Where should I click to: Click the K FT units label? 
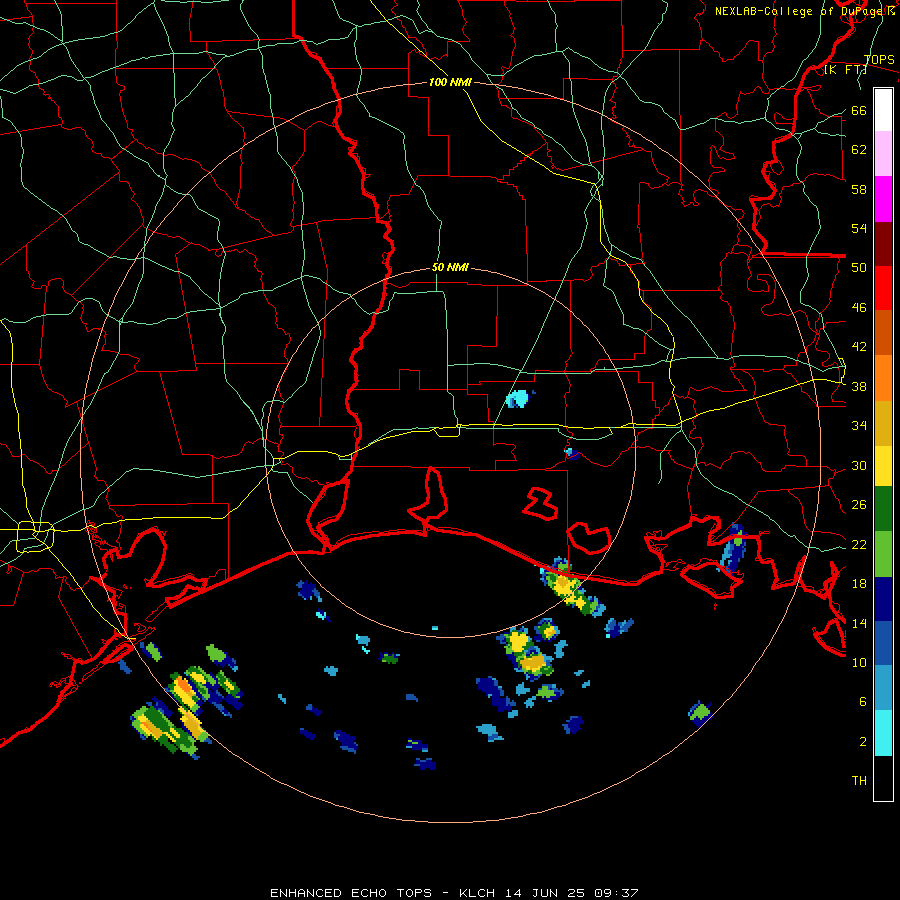[x=845, y=69]
